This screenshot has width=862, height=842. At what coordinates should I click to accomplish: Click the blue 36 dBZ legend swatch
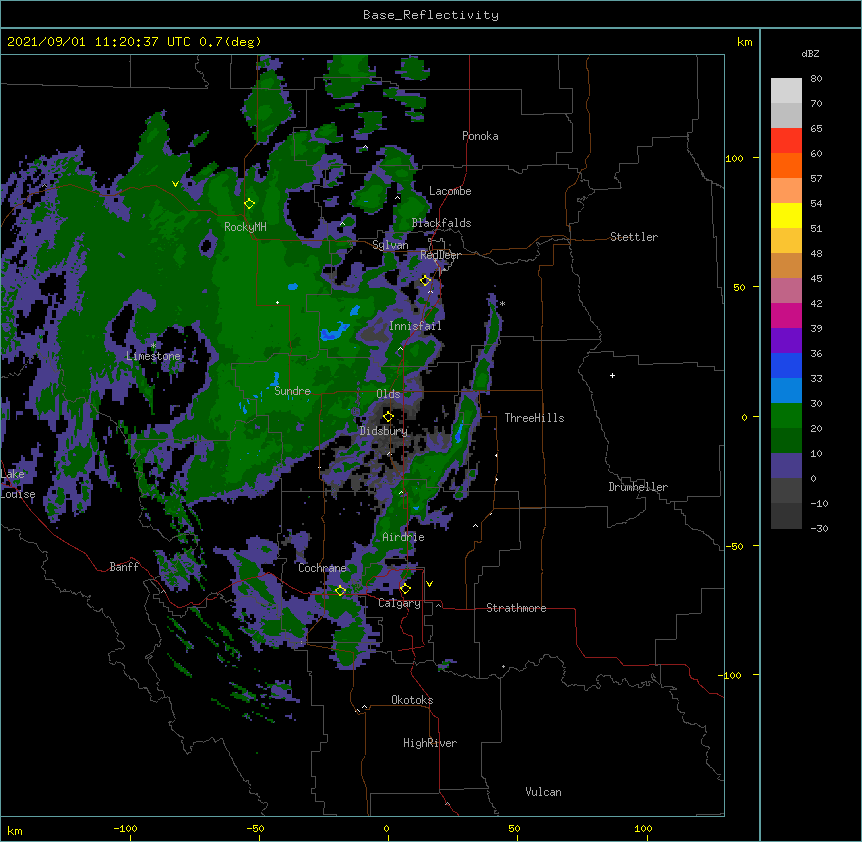point(786,365)
